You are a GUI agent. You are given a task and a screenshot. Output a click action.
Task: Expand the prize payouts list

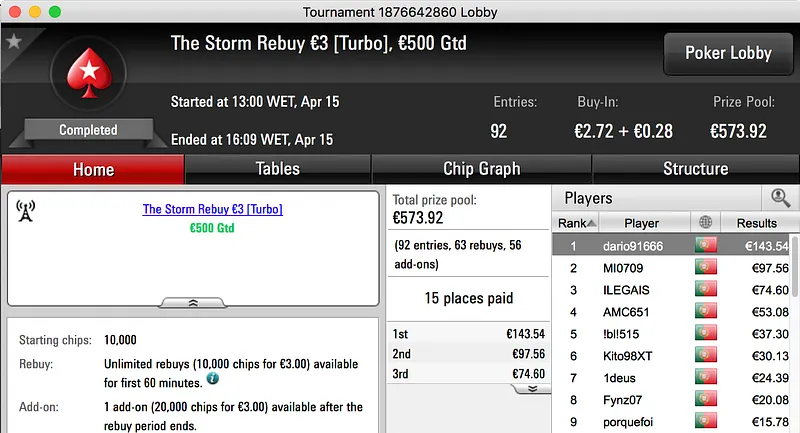533,388
